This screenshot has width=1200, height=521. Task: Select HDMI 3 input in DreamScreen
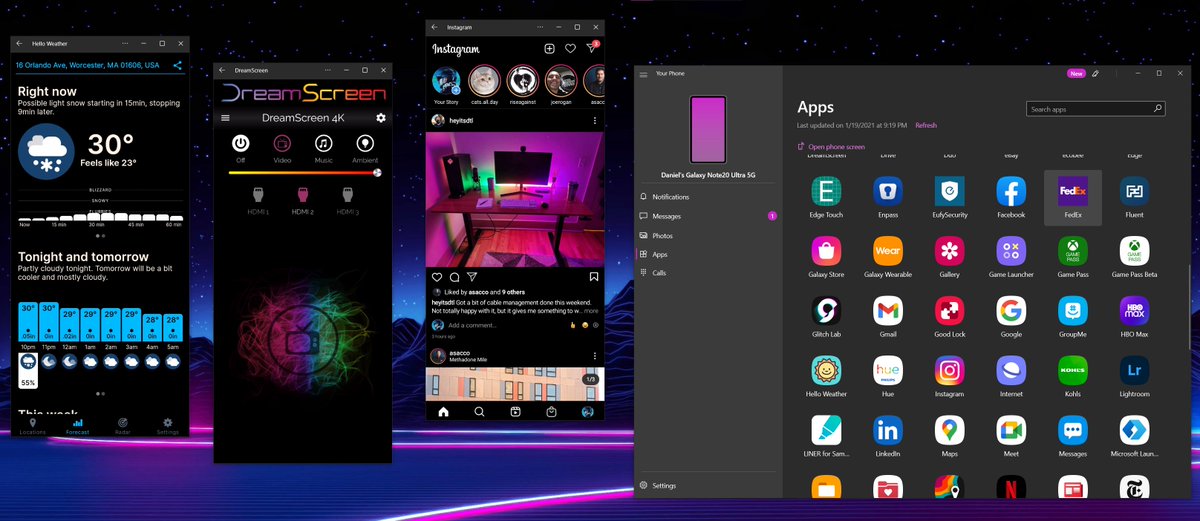(x=347, y=199)
